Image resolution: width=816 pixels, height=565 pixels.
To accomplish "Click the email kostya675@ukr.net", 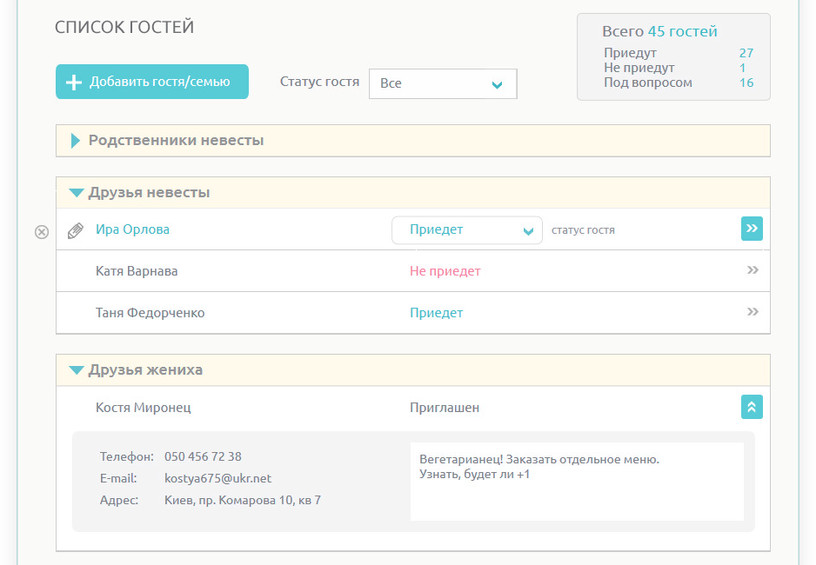I will 217,478.
